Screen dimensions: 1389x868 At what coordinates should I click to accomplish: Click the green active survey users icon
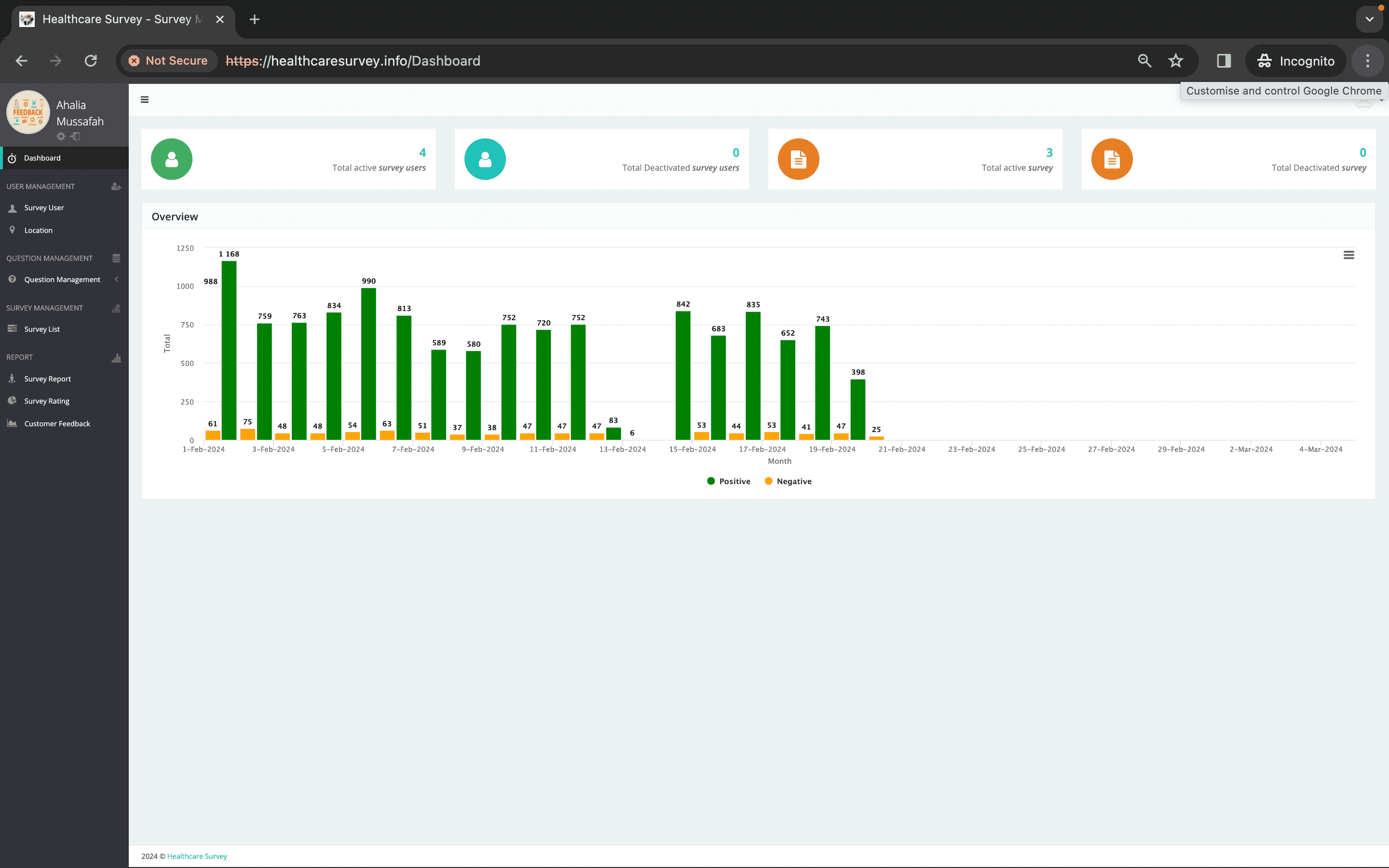coord(171,159)
